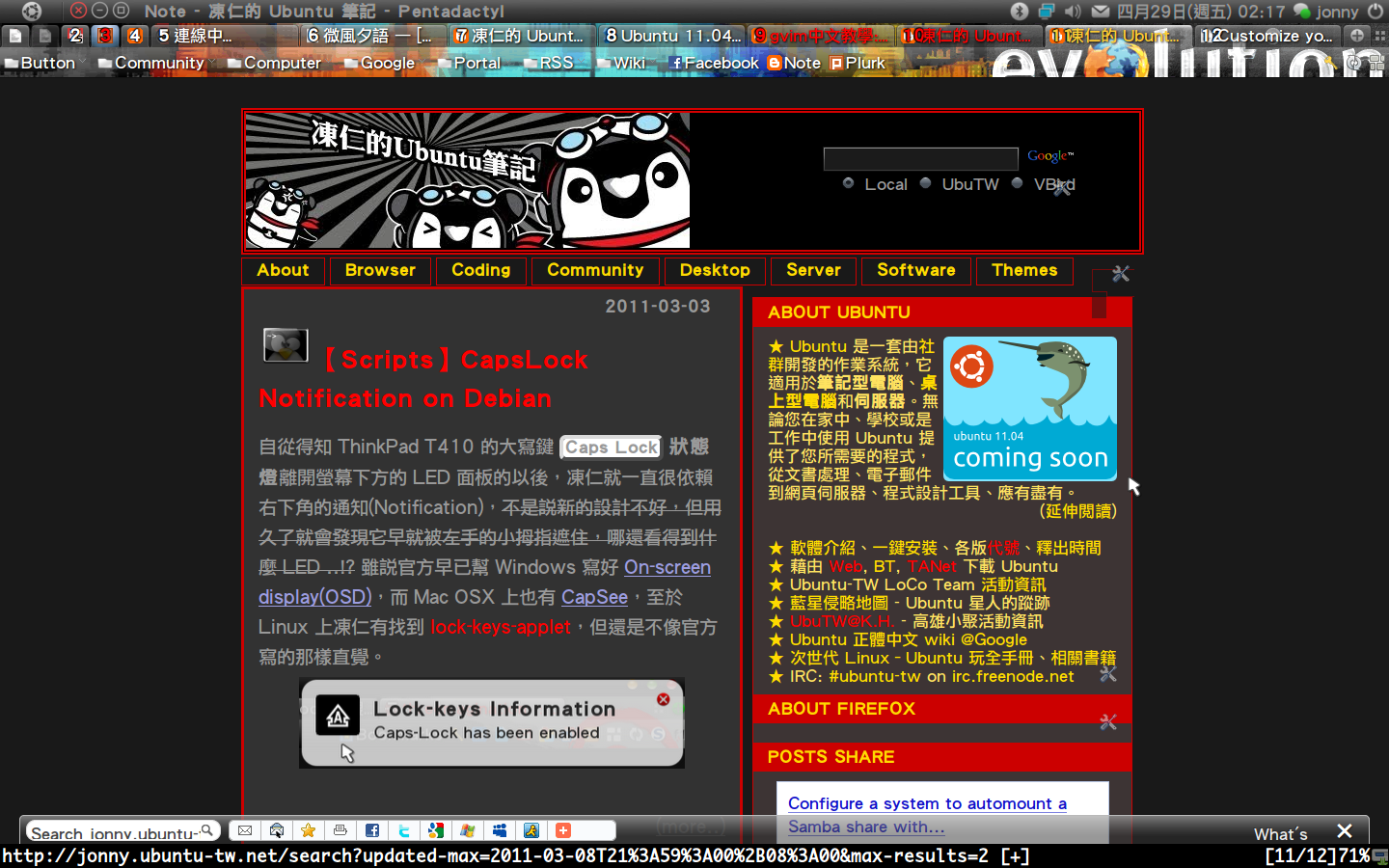Click the star favorites icon in share bar

coord(309,830)
